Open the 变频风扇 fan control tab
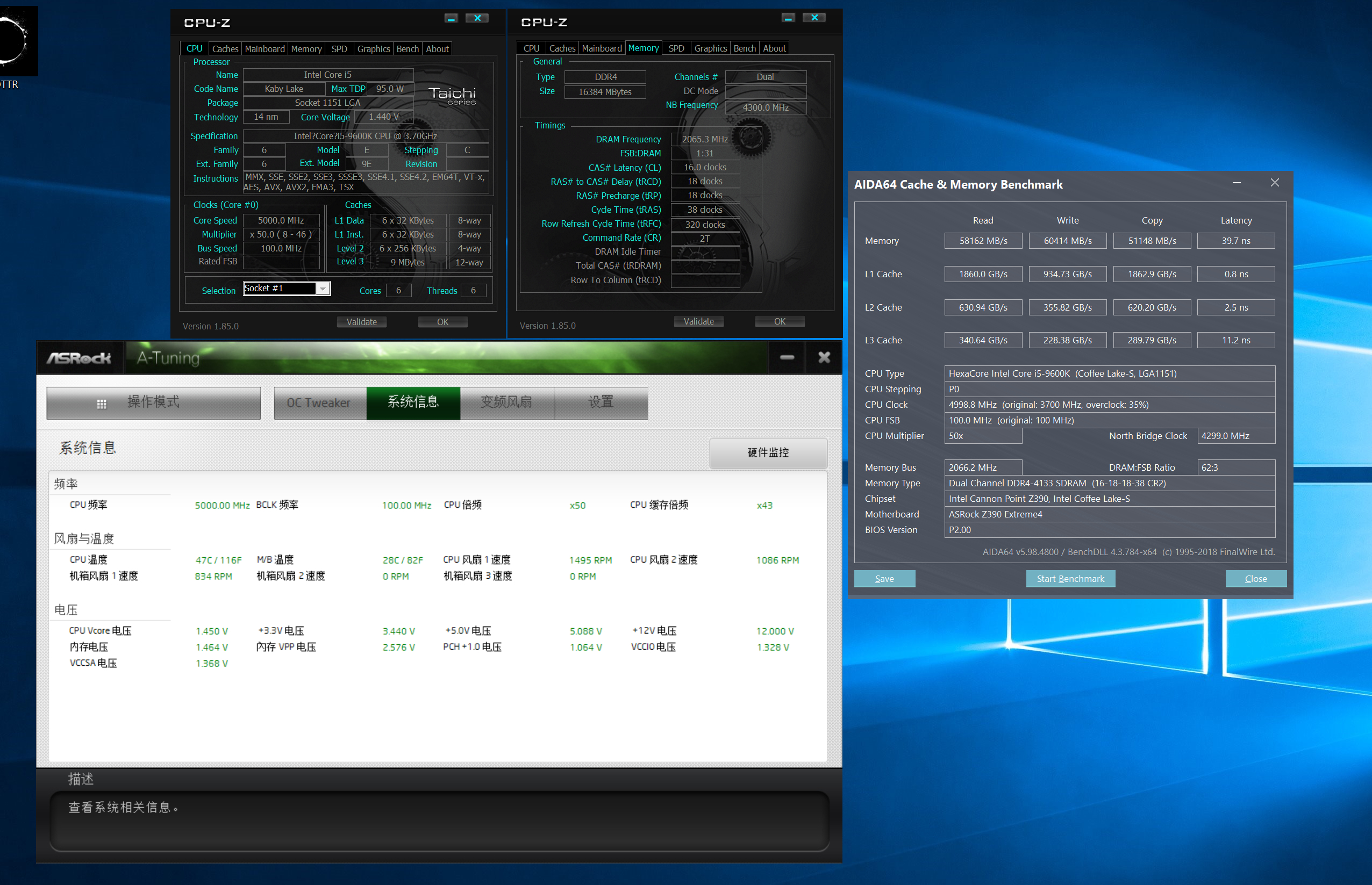 (507, 403)
